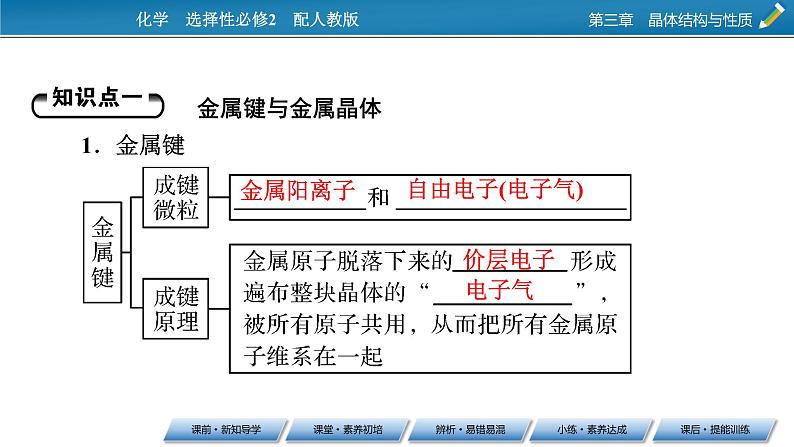Click the pencil icon in header

point(774,18)
